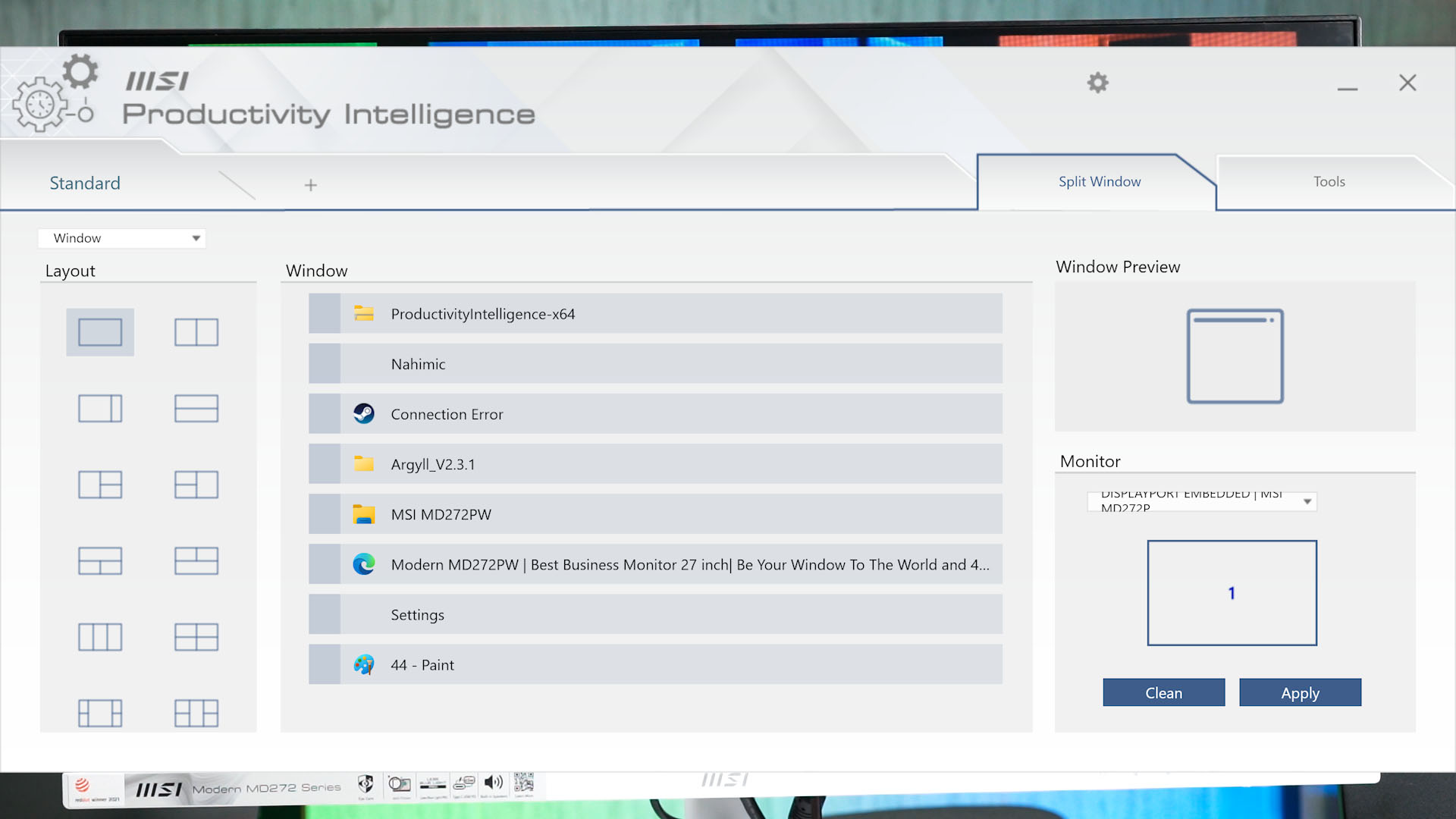Open settings with the gear icon
The height and width of the screenshot is (819, 1456).
point(1097,83)
